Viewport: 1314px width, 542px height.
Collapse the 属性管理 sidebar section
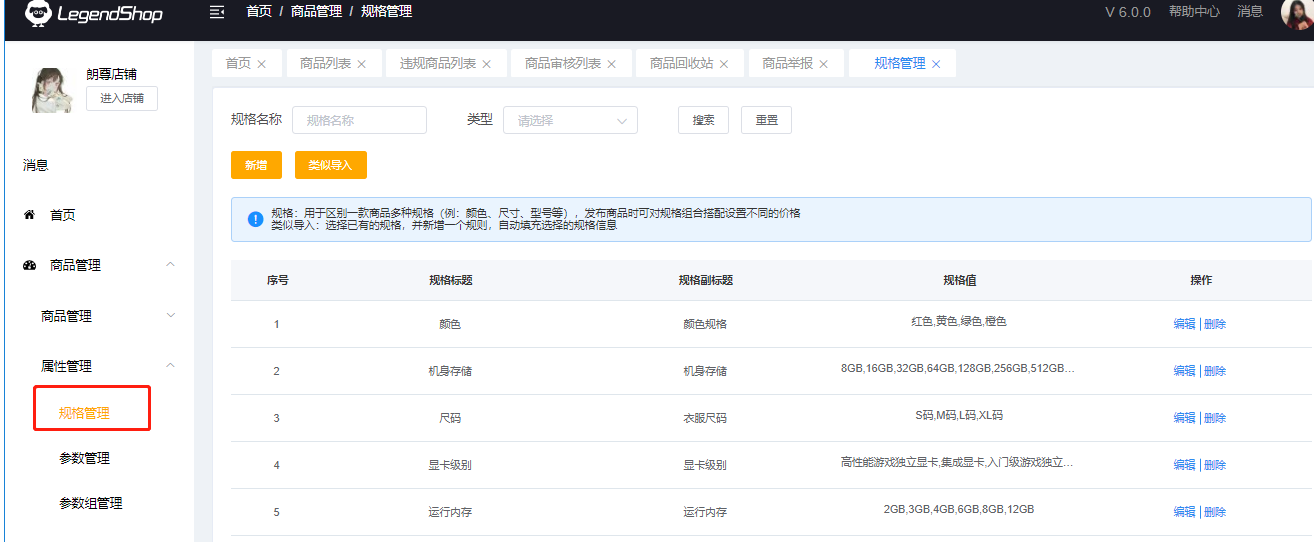tap(170, 366)
